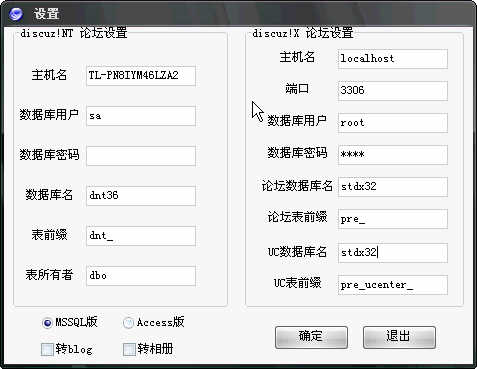Click the masked discuz!X 数据库密码 field
The height and width of the screenshot is (369, 477).
(393, 155)
